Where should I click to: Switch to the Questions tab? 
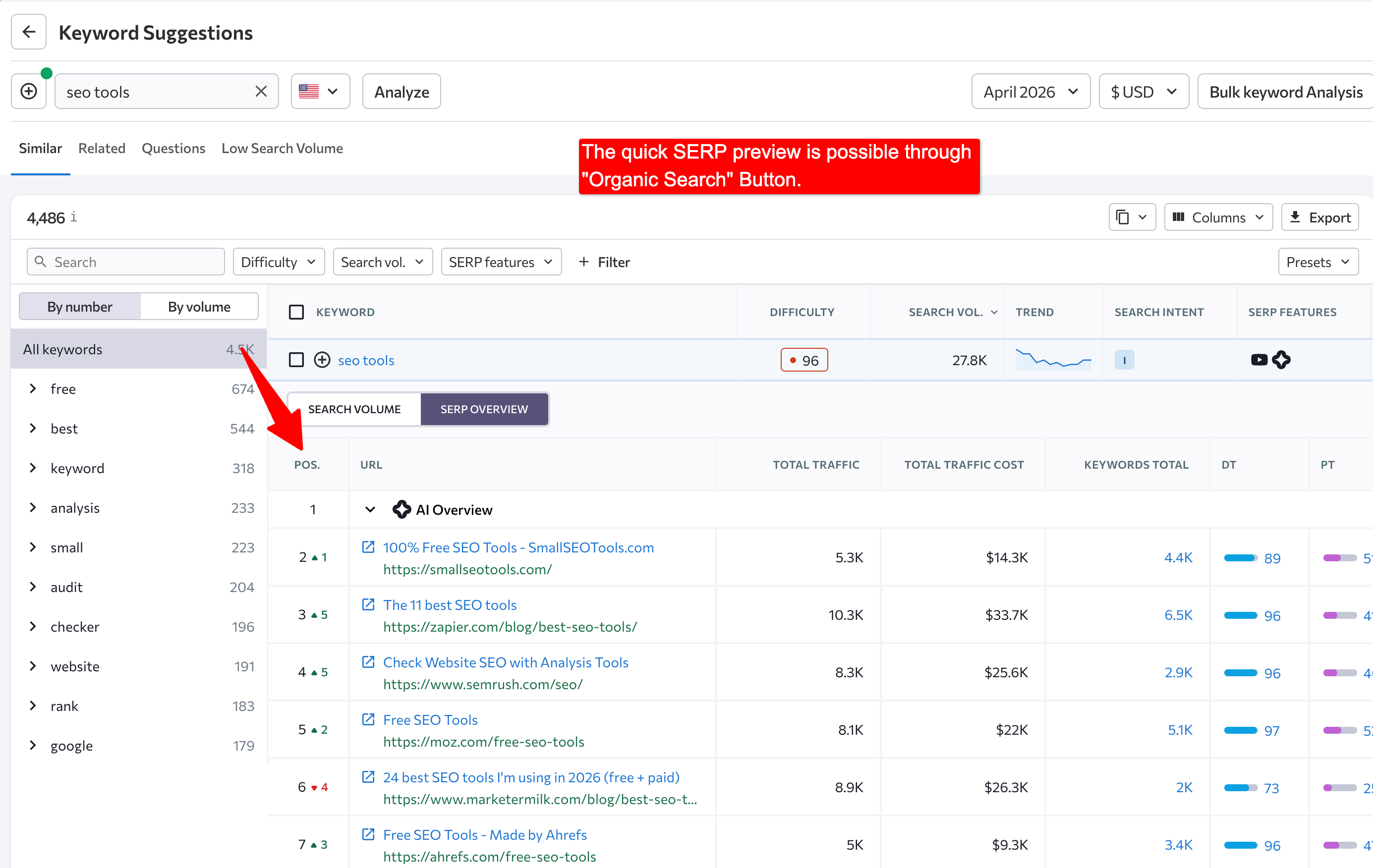(173, 148)
